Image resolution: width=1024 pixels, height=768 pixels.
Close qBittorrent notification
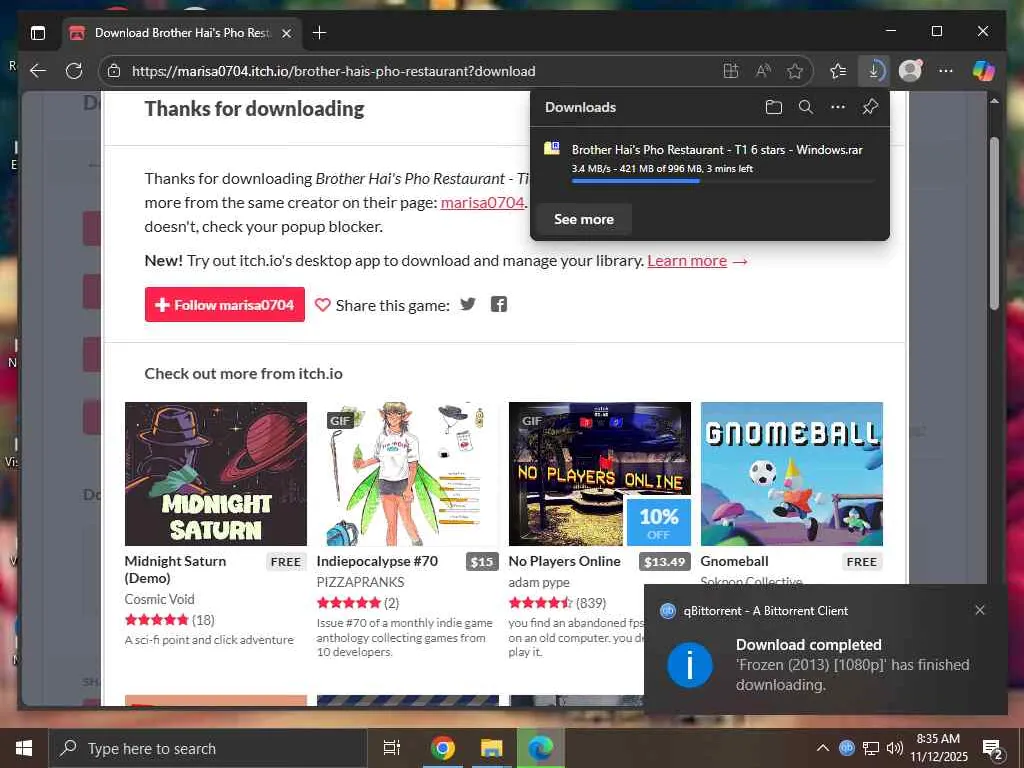pos(980,610)
